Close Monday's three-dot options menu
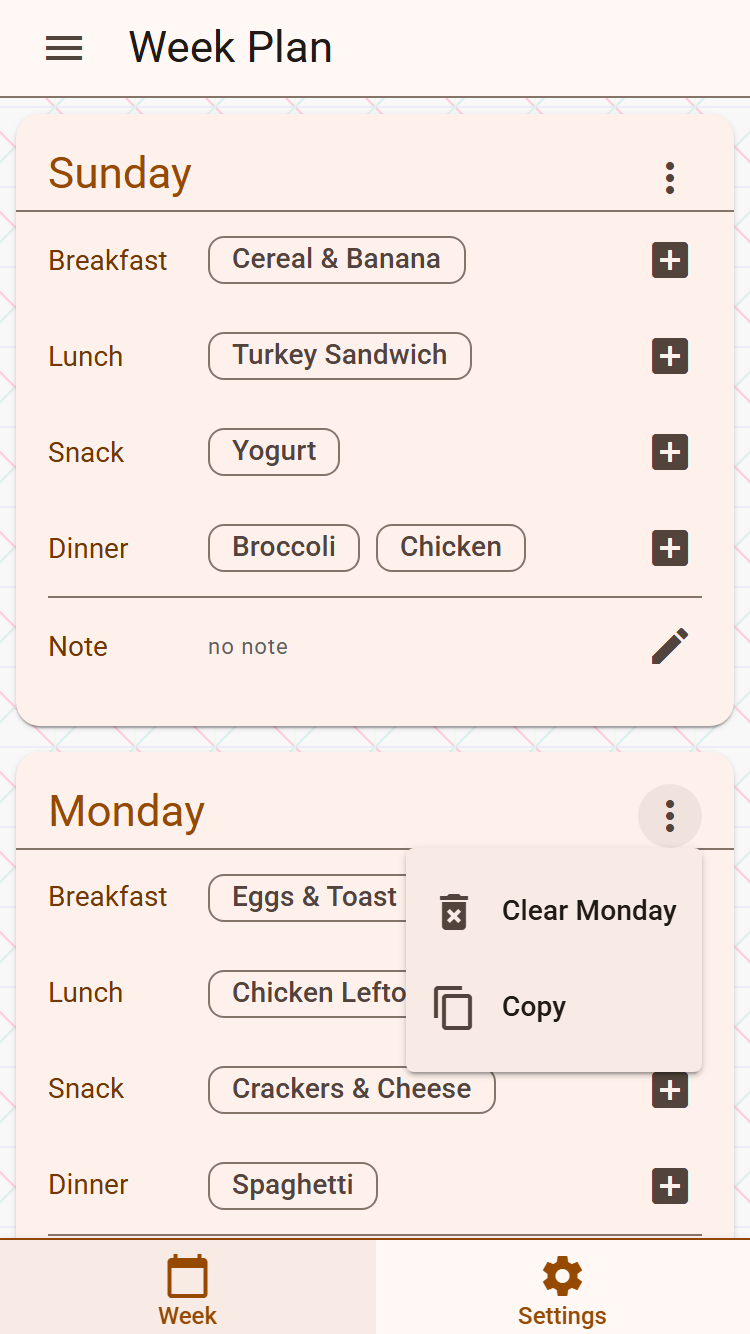 tap(670, 816)
